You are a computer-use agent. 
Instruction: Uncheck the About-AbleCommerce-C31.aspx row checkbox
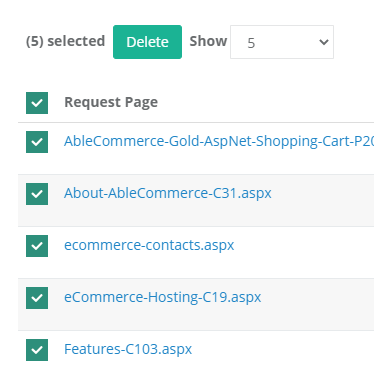[x=37, y=194]
